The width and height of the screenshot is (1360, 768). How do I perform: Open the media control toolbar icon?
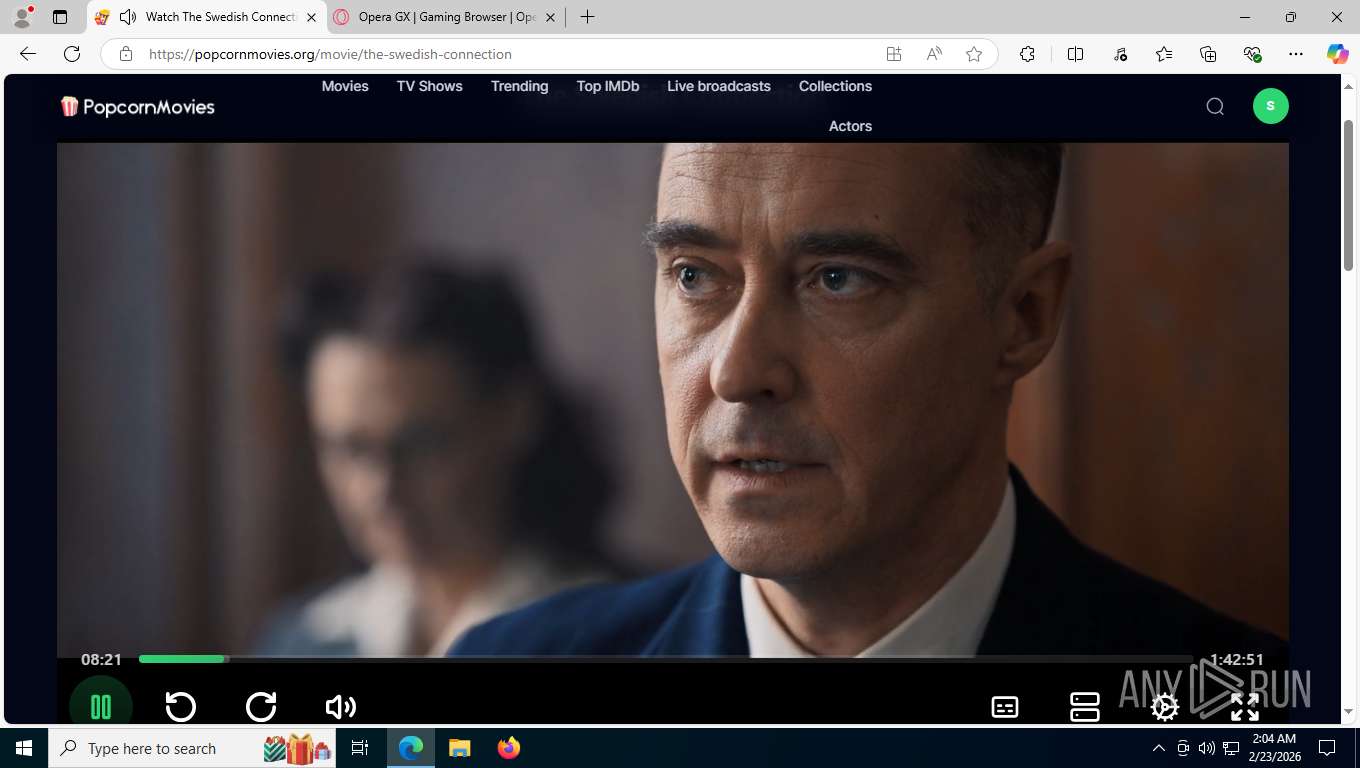1120,54
